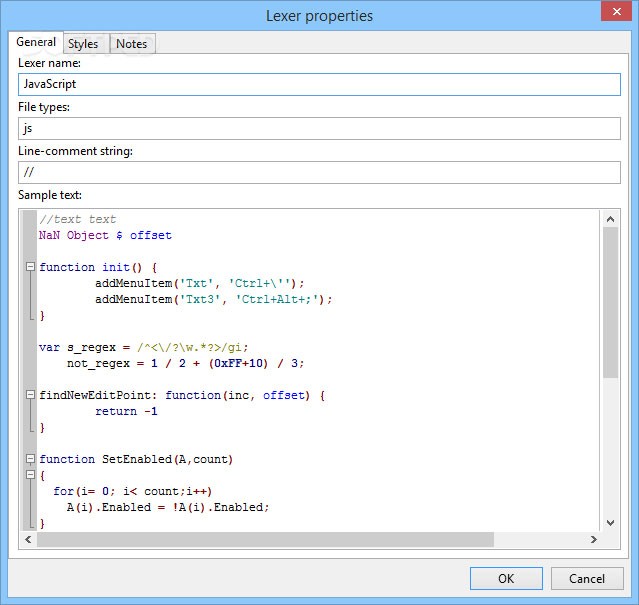Click the vertical scrollbar up arrow

pos(610,217)
